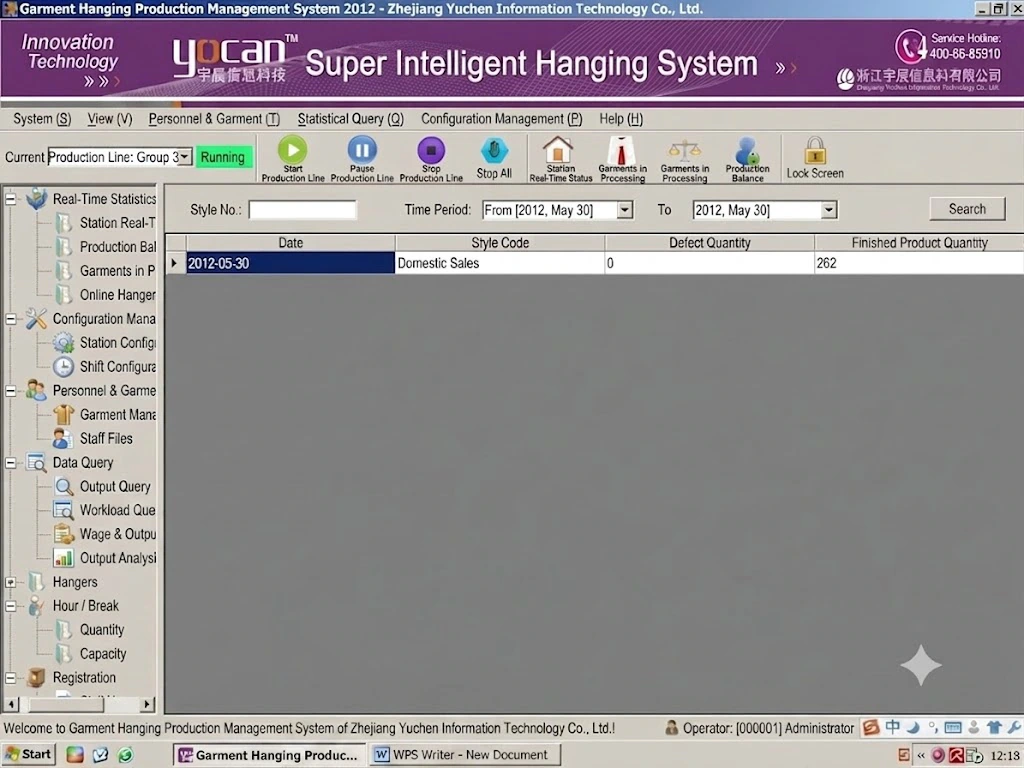Click the Style Code column header
This screenshot has height=768, width=1024.
tap(500, 243)
